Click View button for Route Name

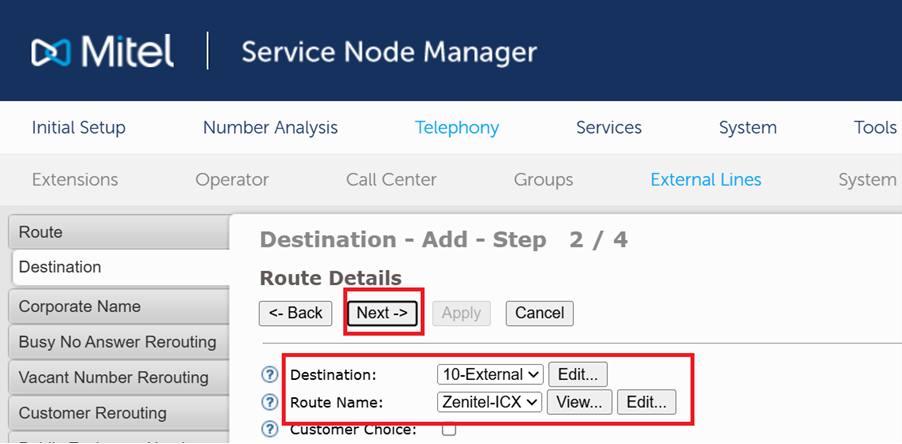(x=579, y=402)
